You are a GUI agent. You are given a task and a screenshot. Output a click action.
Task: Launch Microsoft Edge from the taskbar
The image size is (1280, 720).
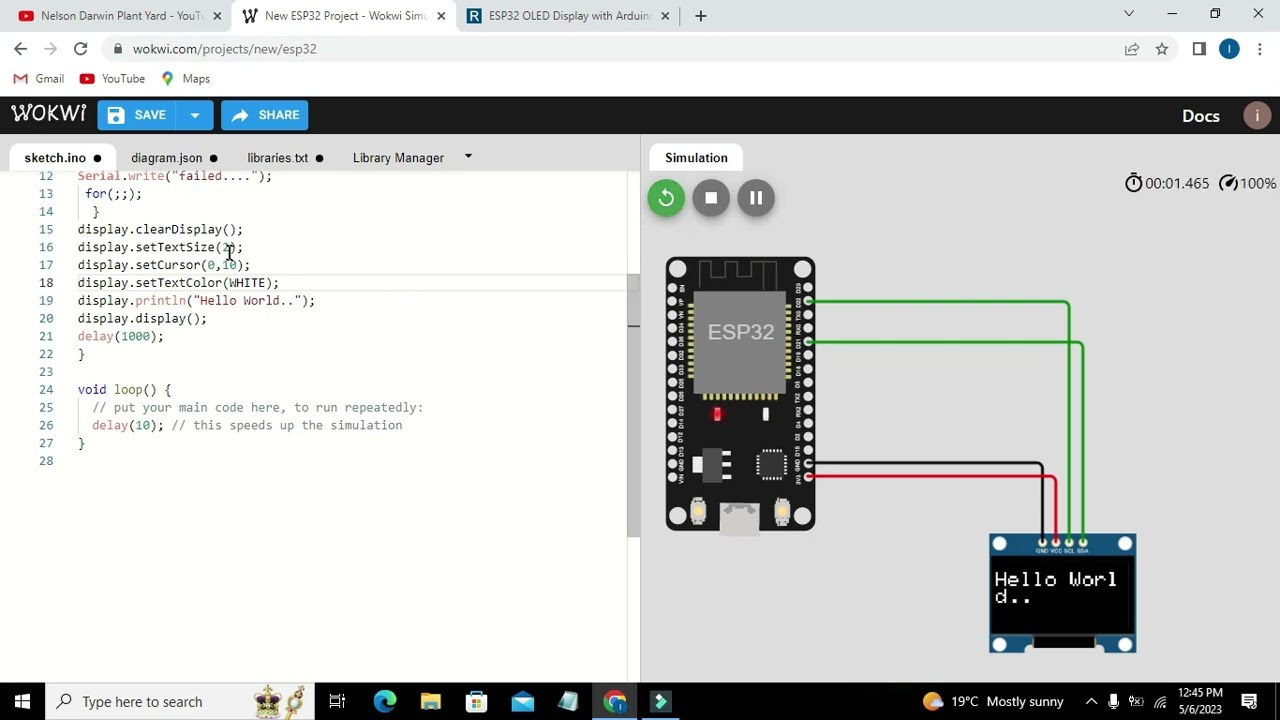point(384,701)
